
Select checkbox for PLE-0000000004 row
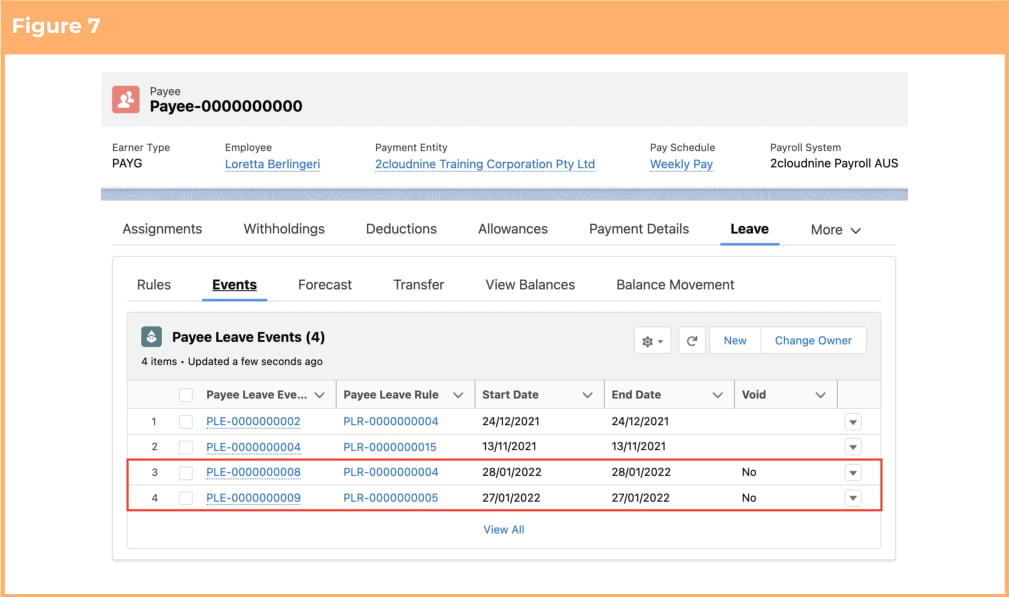[186, 447]
